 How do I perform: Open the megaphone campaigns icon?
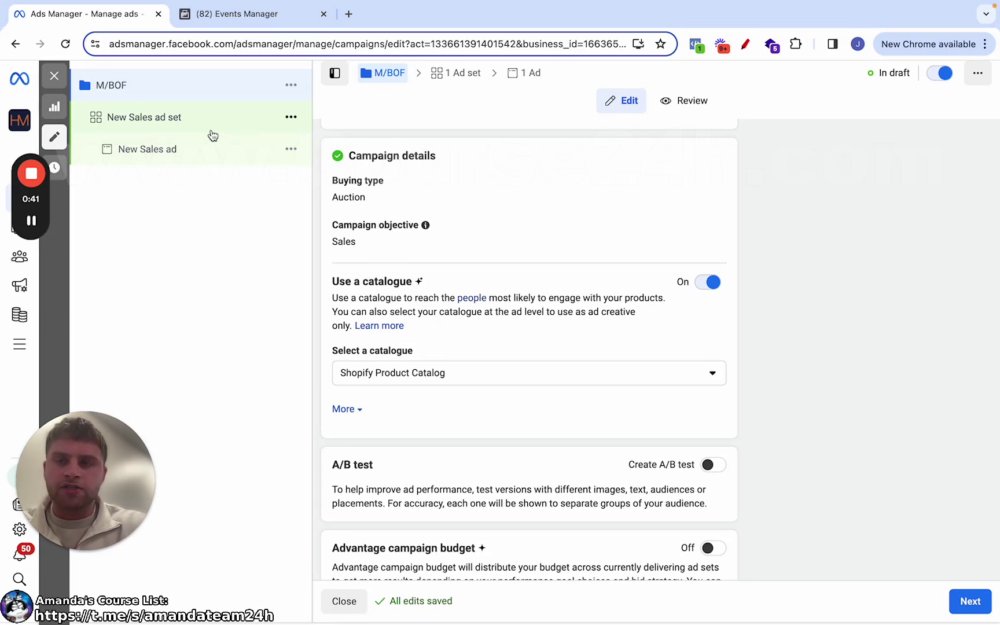tap(19, 285)
